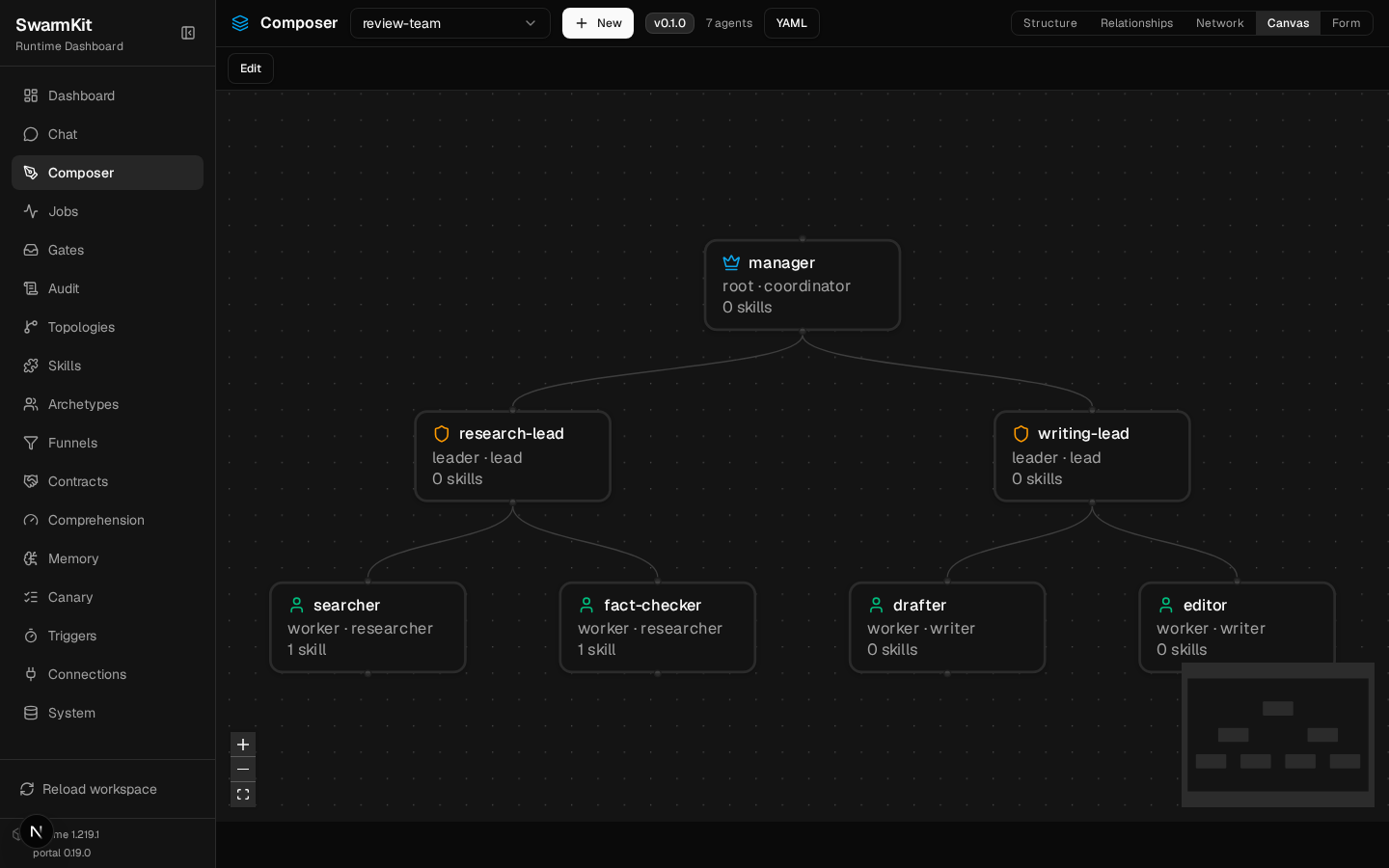The image size is (1389, 868).
Task: Select the fact-checker worker node
Action: coord(658,627)
